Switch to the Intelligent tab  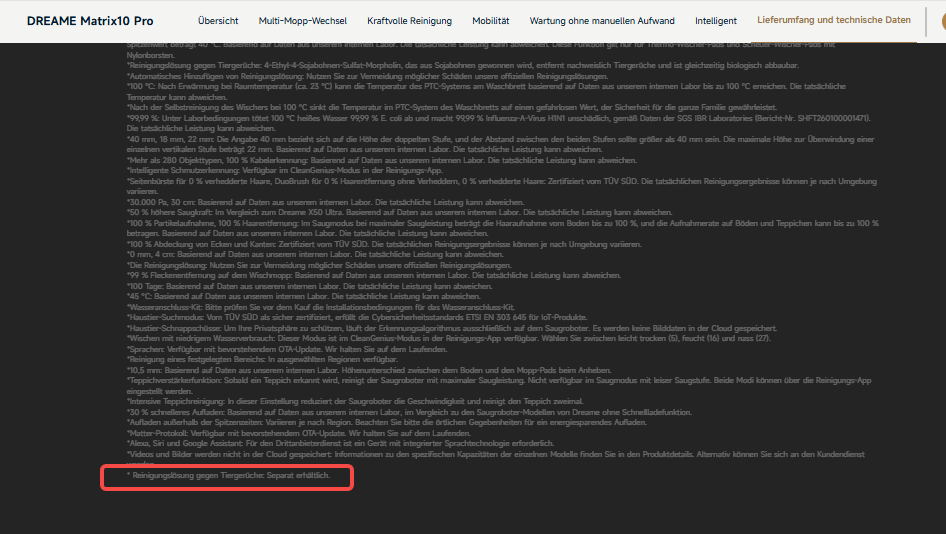pyautogui.click(x=716, y=21)
